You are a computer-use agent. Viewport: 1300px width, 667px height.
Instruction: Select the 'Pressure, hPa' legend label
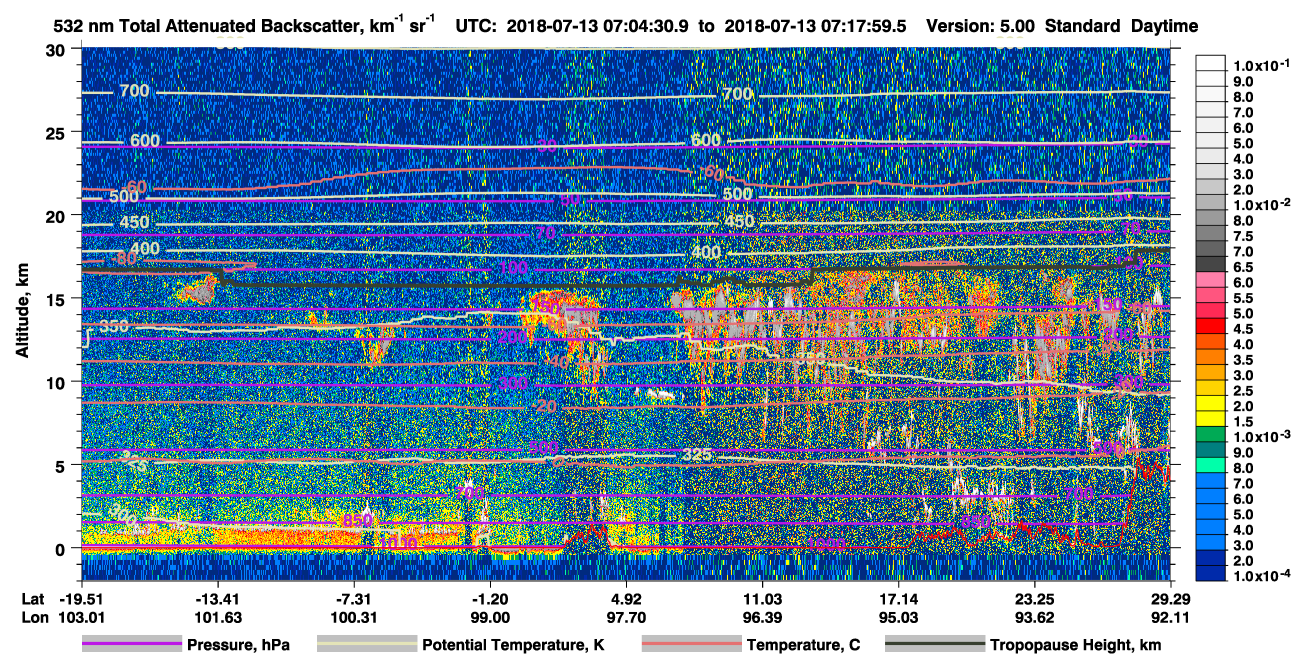point(238,646)
